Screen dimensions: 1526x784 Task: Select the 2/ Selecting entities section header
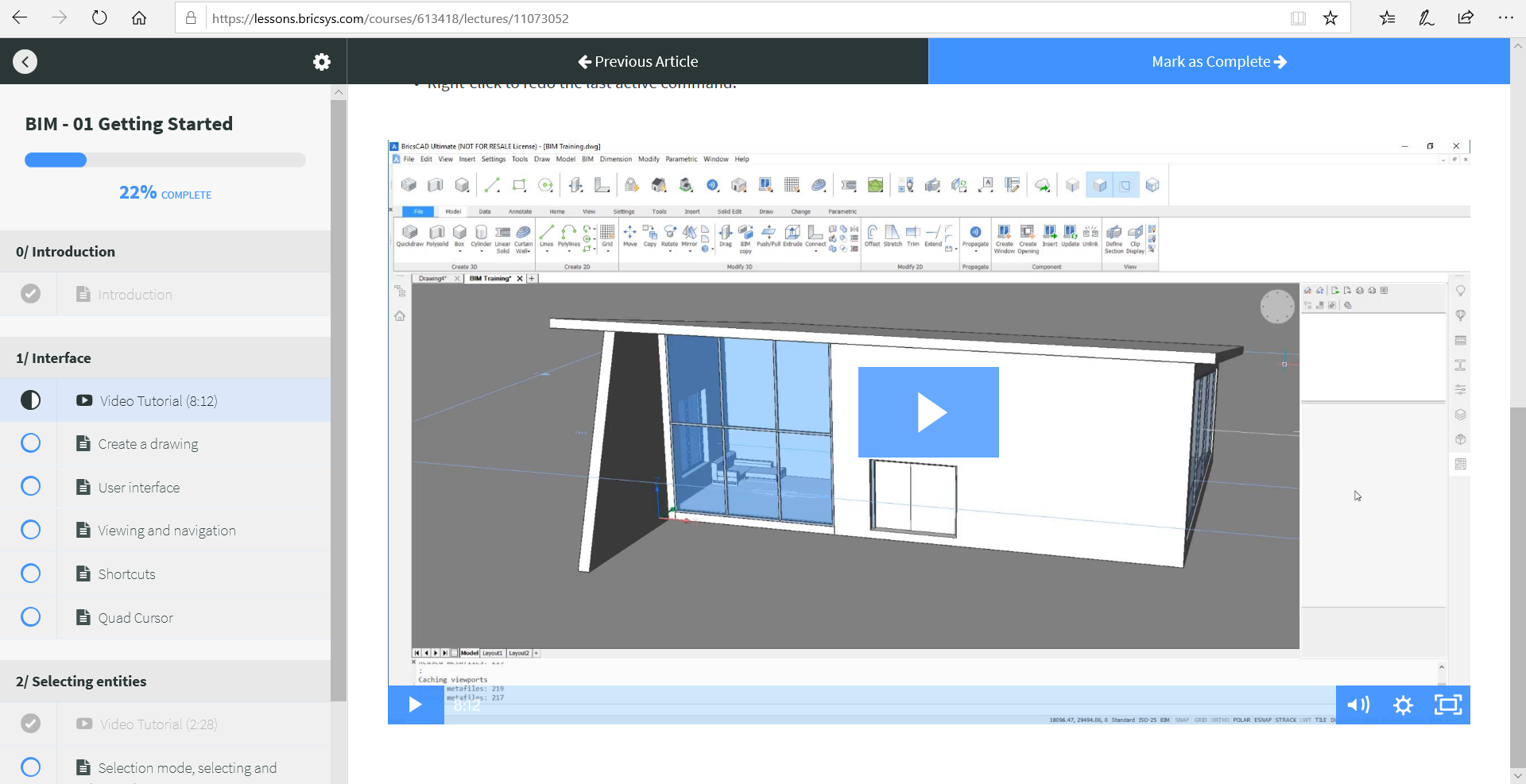[x=165, y=682]
